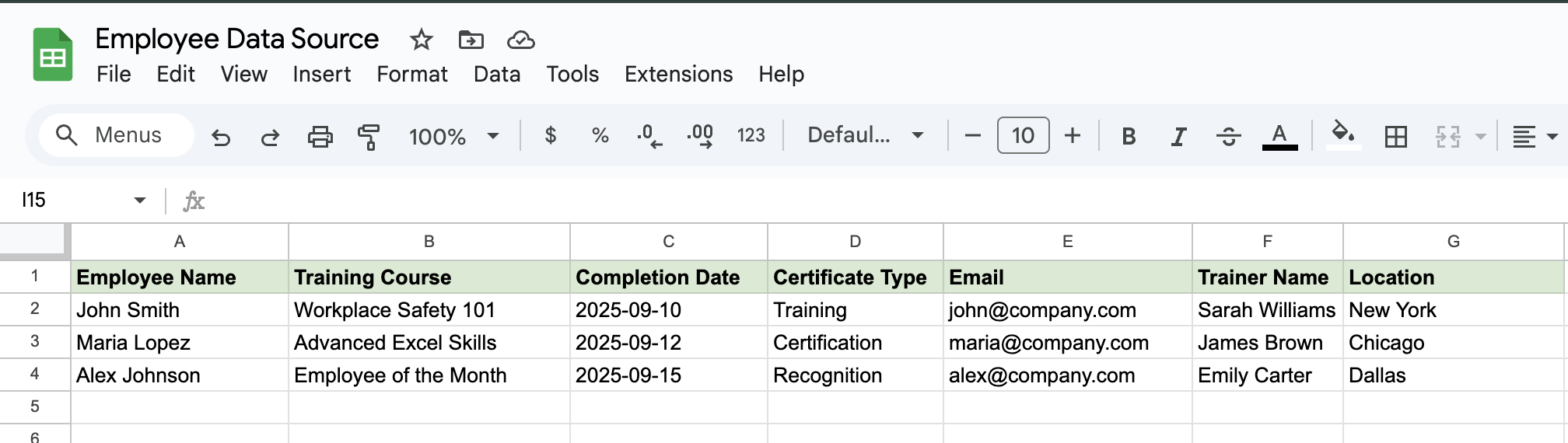Open the horizontal align dropdown

tap(1535, 137)
